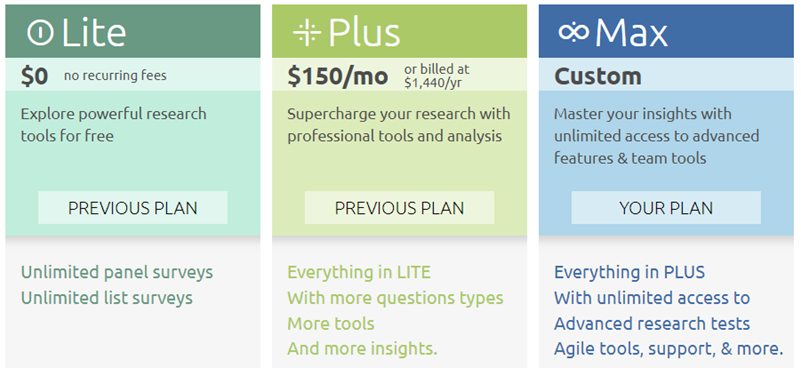Click the $150/mo price label

click(338, 76)
